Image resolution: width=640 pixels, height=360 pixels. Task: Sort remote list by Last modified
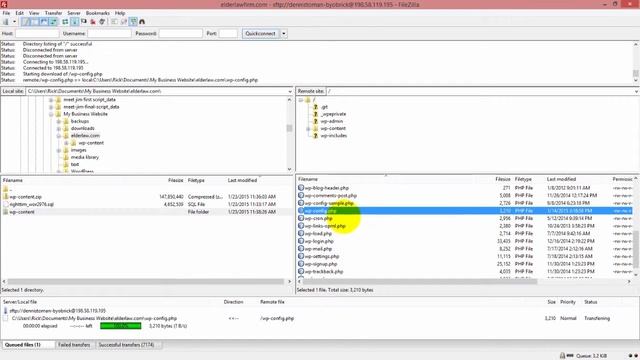561,179
